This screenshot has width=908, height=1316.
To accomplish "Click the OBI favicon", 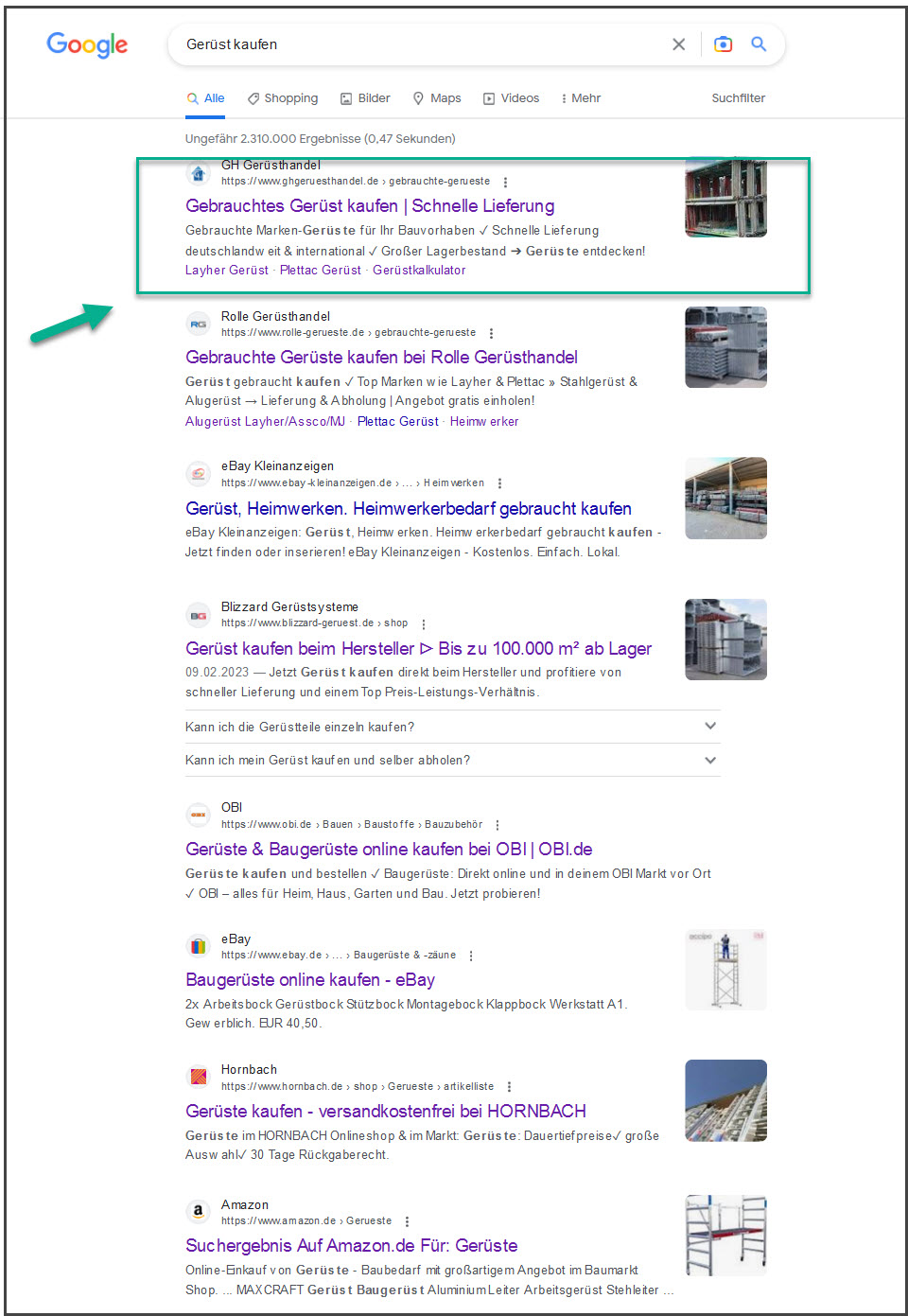I will (x=198, y=815).
